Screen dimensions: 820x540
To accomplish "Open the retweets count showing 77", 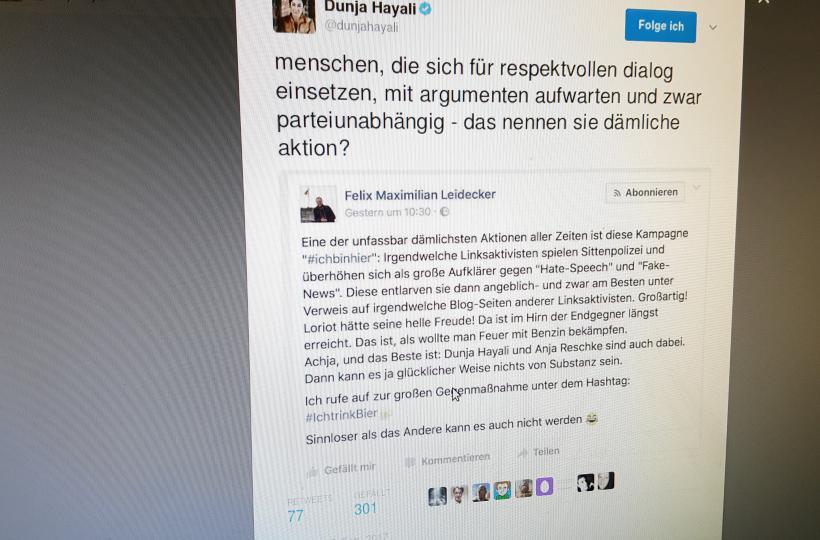I will tap(295, 516).
